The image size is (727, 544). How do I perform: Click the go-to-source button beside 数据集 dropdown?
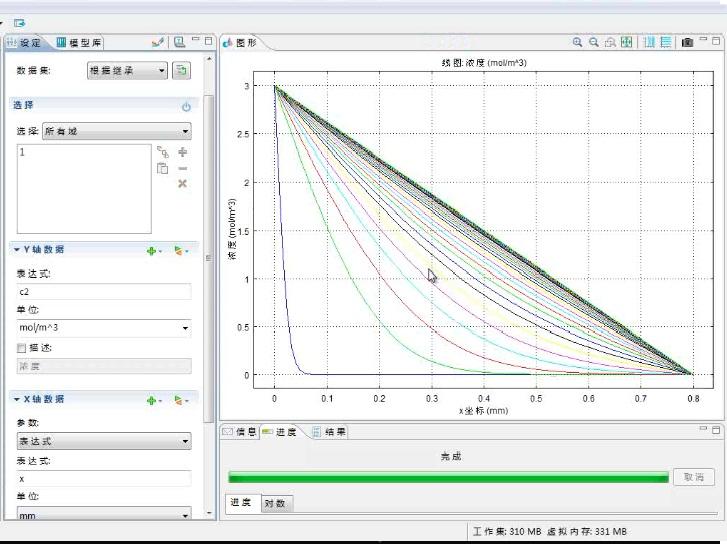(x=181, y=70)
